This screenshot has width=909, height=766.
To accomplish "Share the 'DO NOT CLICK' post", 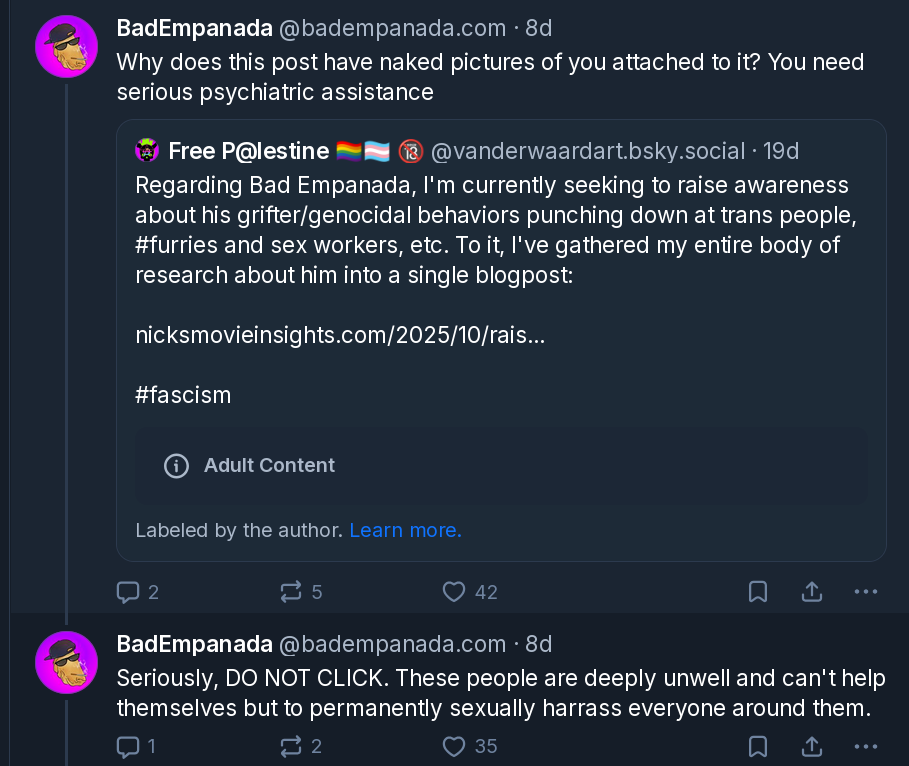I will (812, 746).
